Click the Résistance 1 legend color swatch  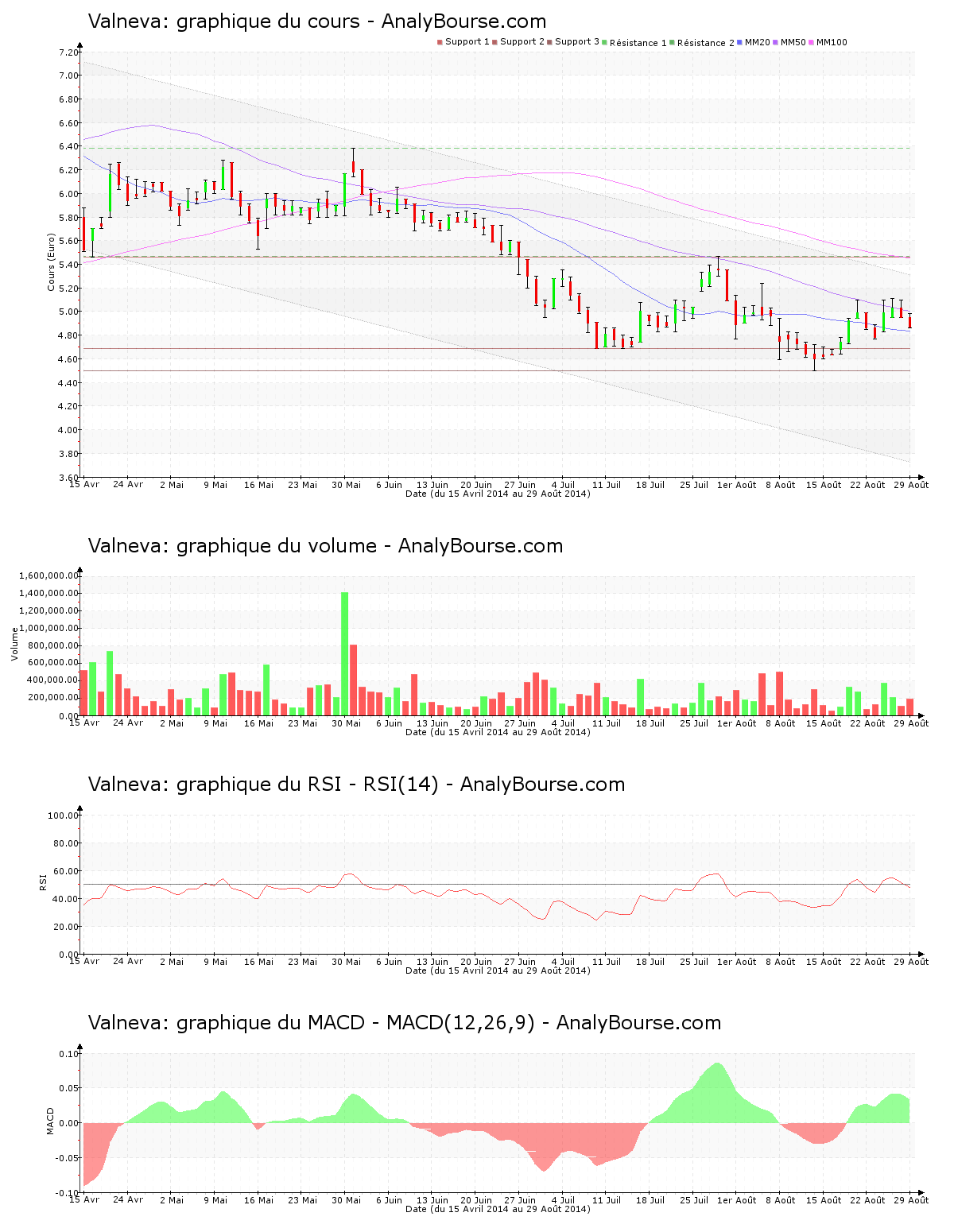point(605,42)
